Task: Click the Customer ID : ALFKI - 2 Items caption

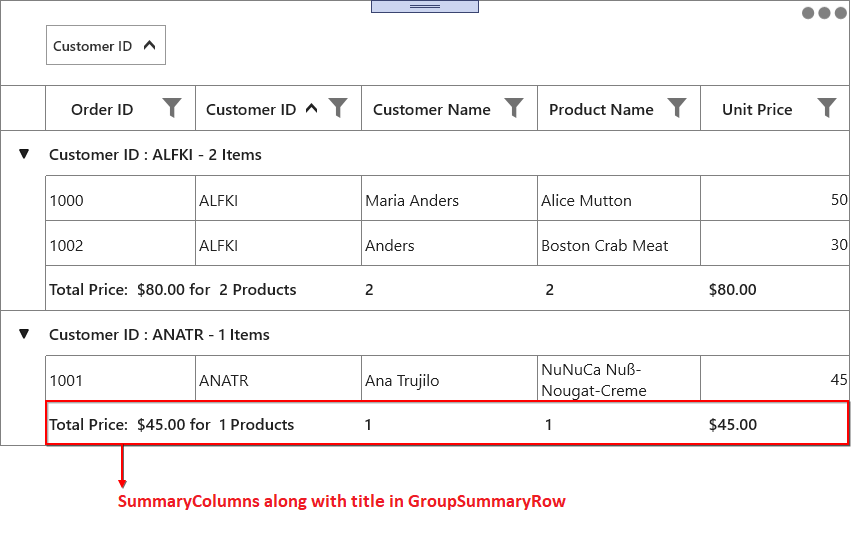Action: (x=155, y=155)
